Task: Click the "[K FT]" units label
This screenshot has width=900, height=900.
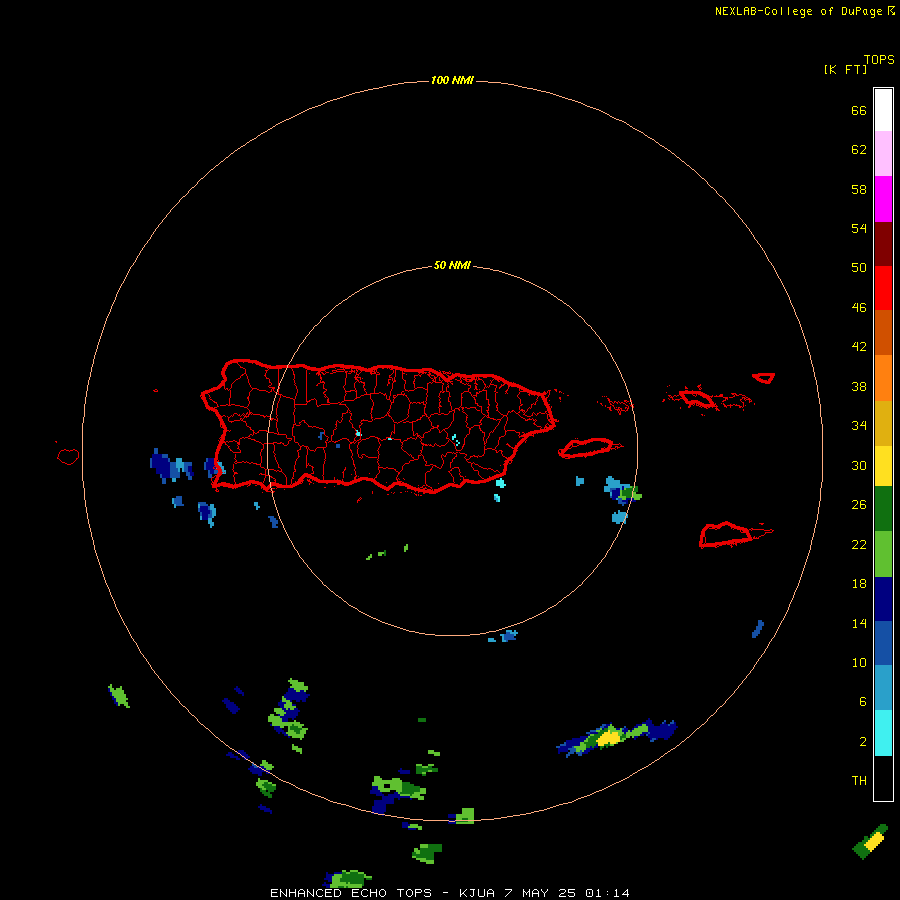Action: (845, 69)
